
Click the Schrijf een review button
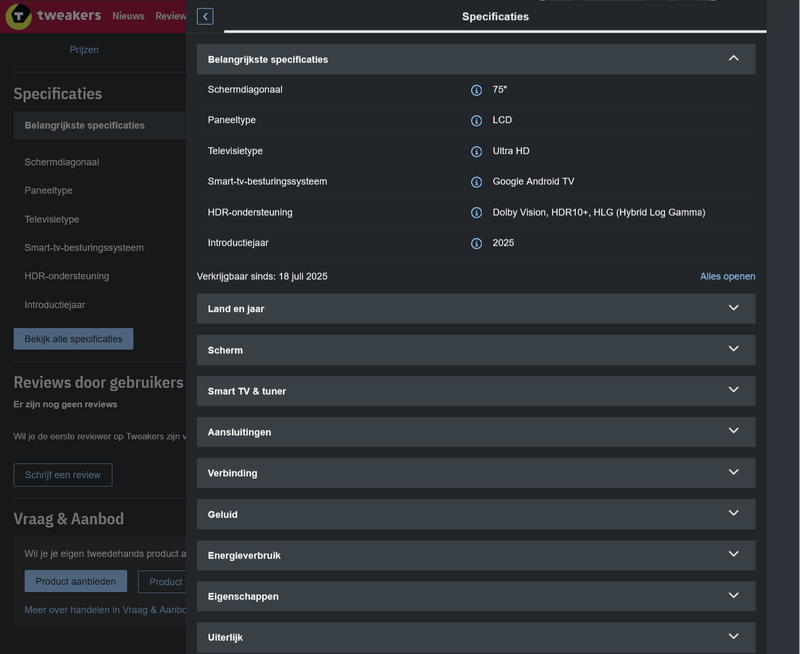tap(62, 474)
